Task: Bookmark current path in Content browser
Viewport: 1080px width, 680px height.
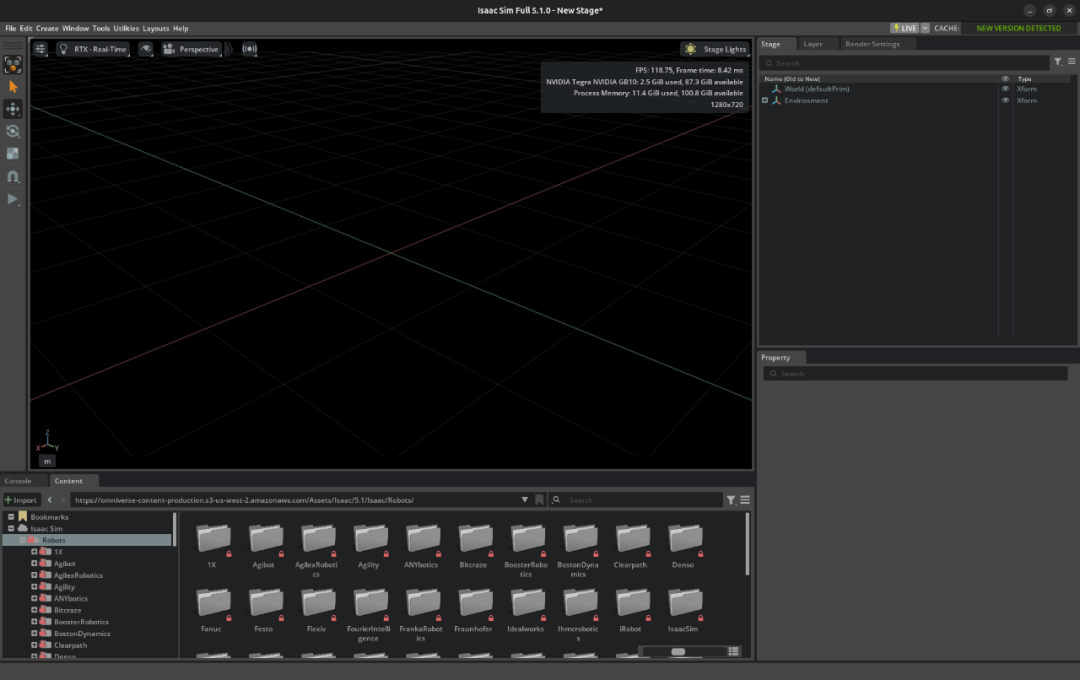Action: [x=539, y=500]
